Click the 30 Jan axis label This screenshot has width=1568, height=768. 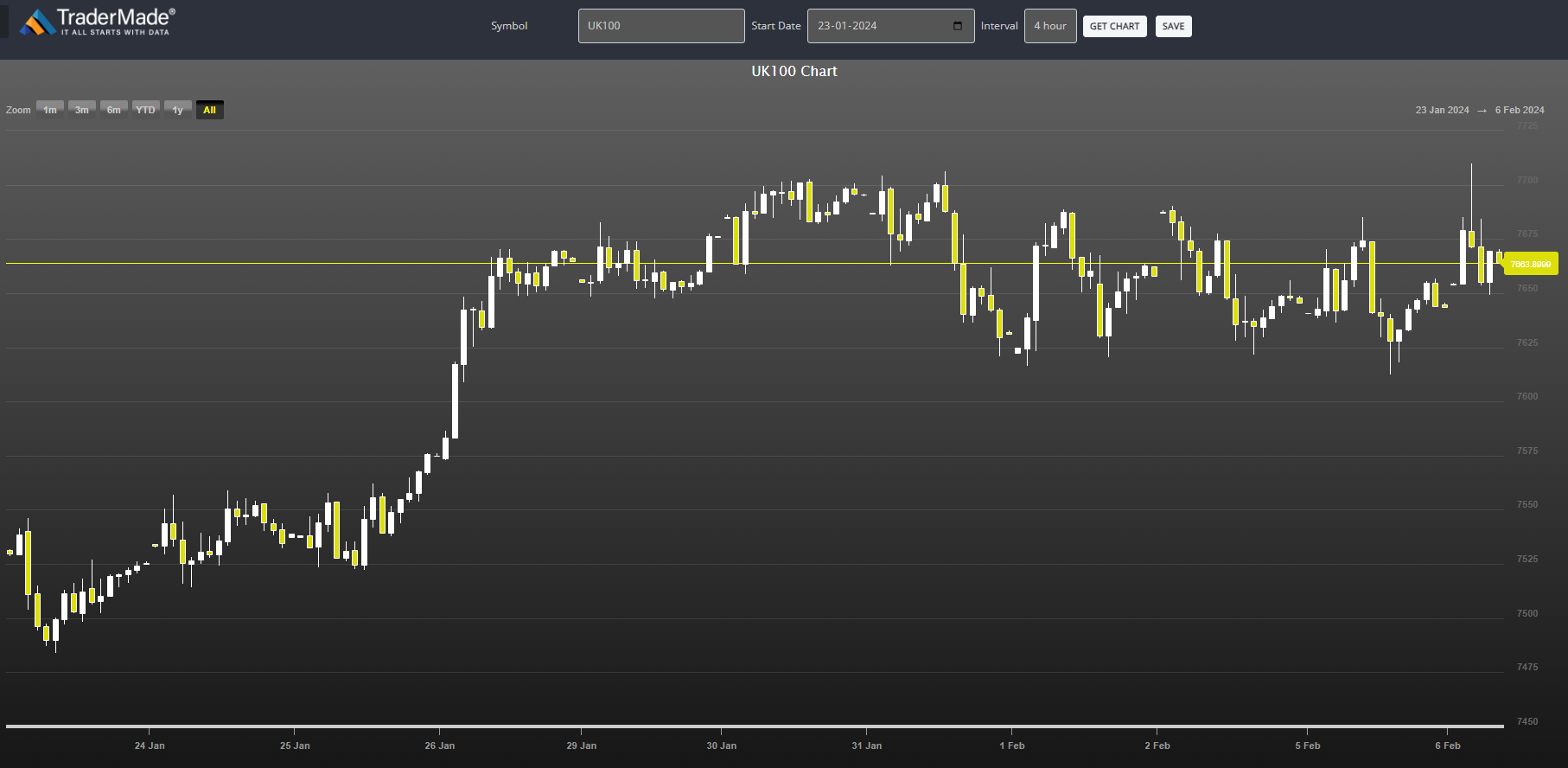tap(722, 746)
